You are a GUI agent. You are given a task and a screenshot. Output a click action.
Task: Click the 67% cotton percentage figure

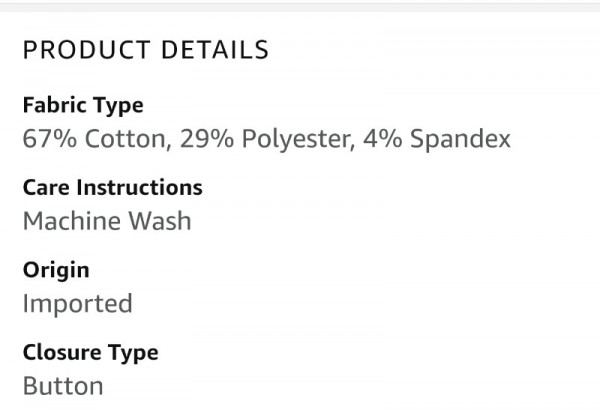point(50,138)
